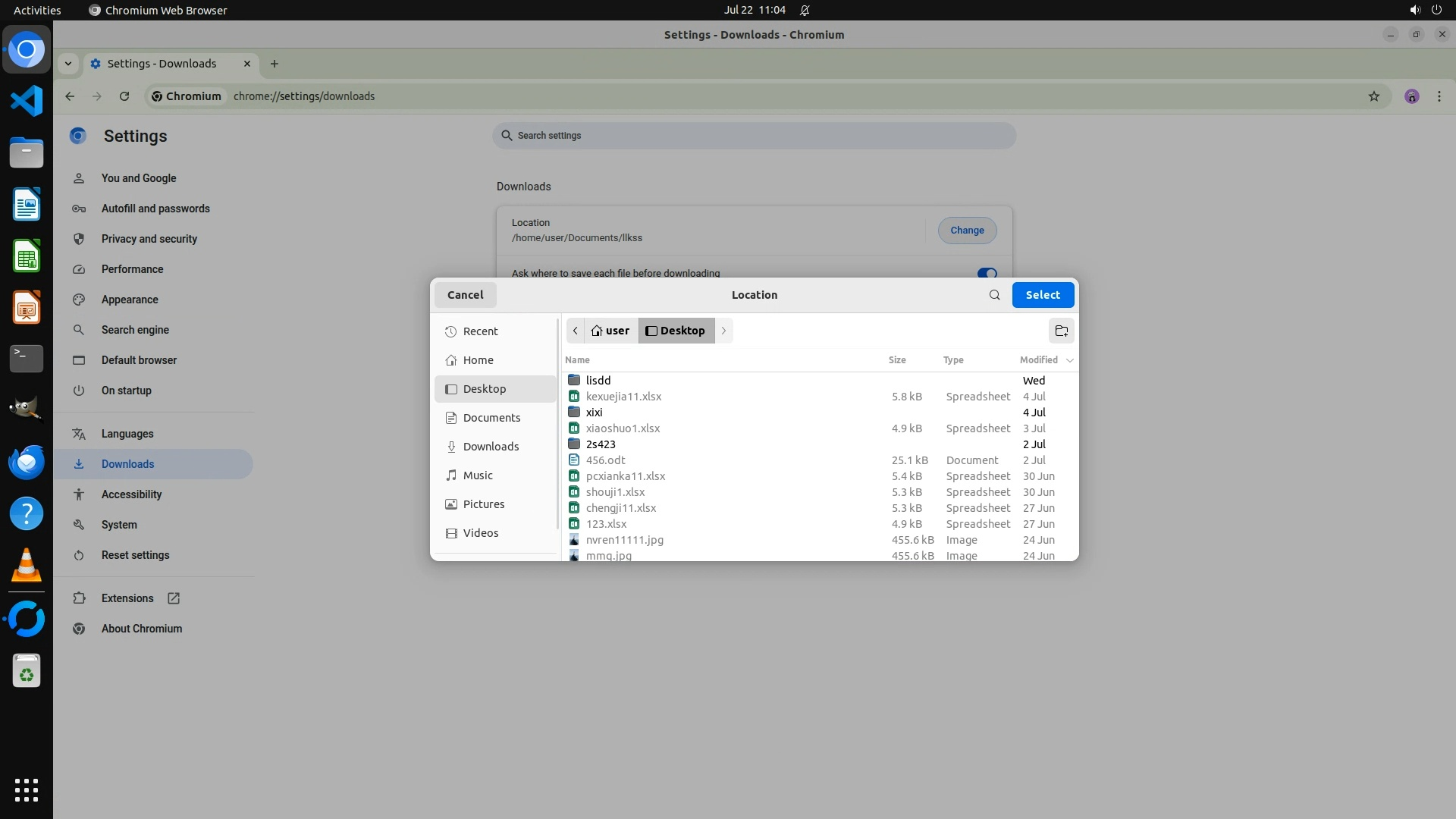This screenshot has height=819, width=1456.
Task: Click Modified column sort arrow
Action: pyautogui.click(x=1070, y=360)
